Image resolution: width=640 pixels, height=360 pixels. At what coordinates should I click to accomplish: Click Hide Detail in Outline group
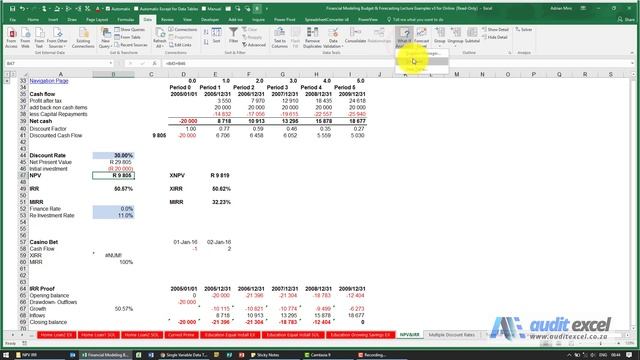(495, 37)
